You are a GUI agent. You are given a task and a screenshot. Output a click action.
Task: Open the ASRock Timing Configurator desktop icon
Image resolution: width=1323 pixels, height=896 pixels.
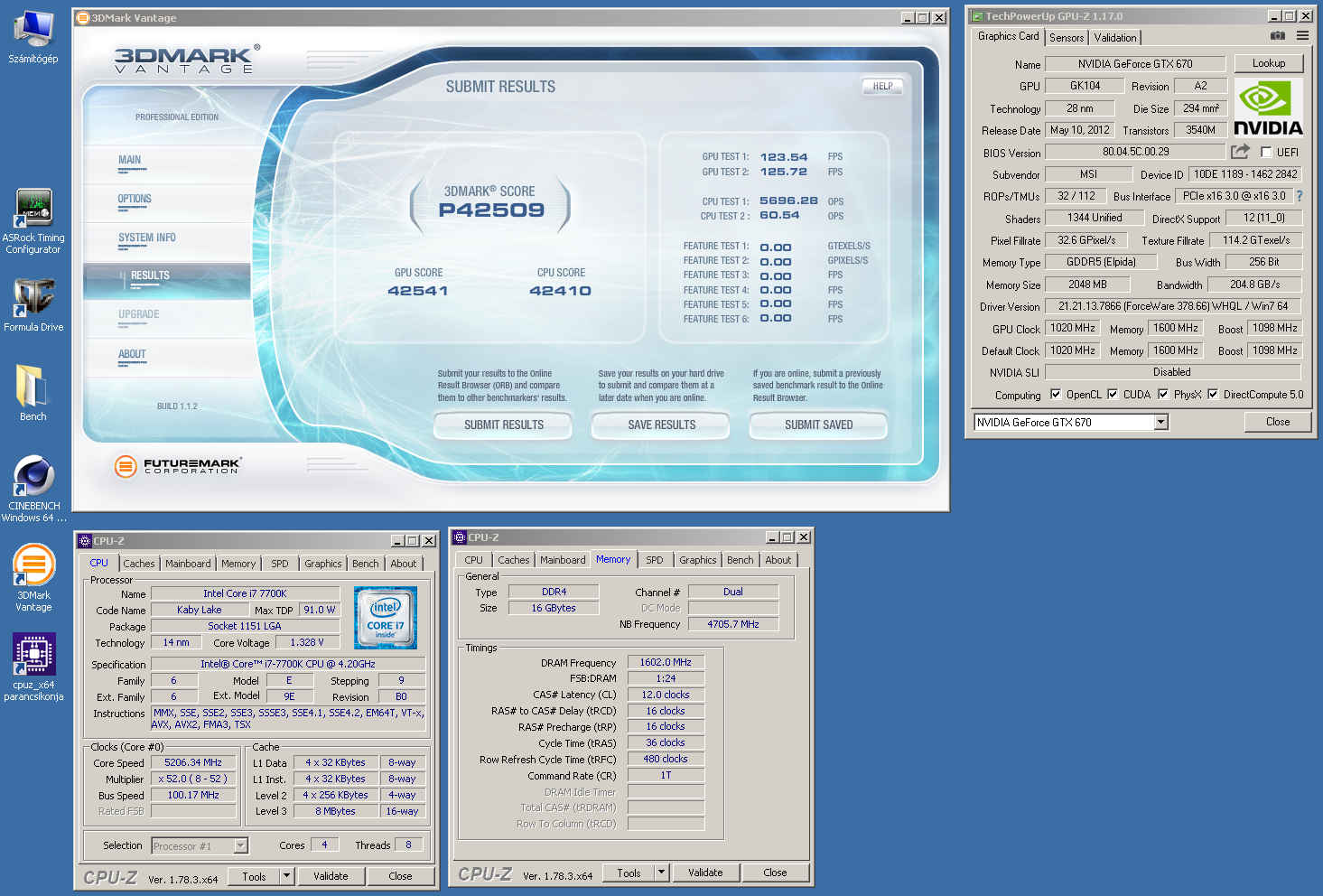pyautogui.click(x=33, y=209)
